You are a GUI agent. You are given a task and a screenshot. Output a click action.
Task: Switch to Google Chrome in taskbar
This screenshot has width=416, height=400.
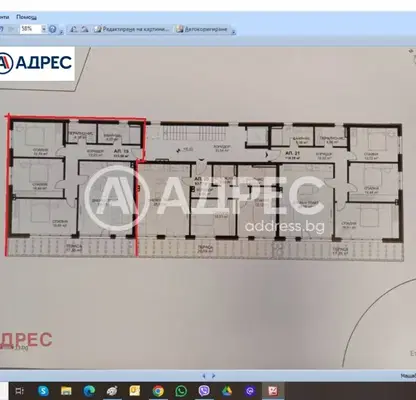pos(158,391)
